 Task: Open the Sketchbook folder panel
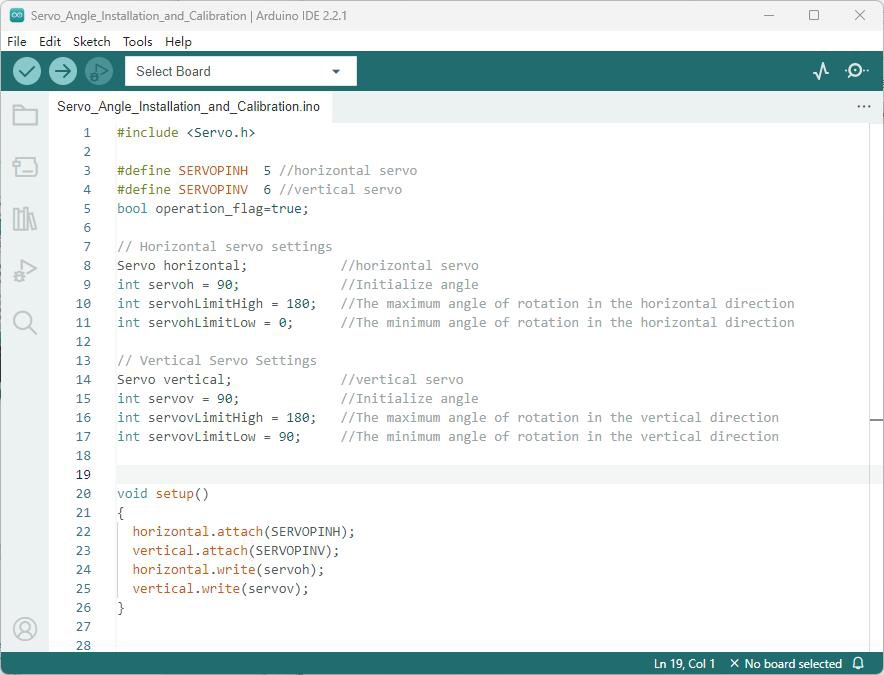(25, 115)
